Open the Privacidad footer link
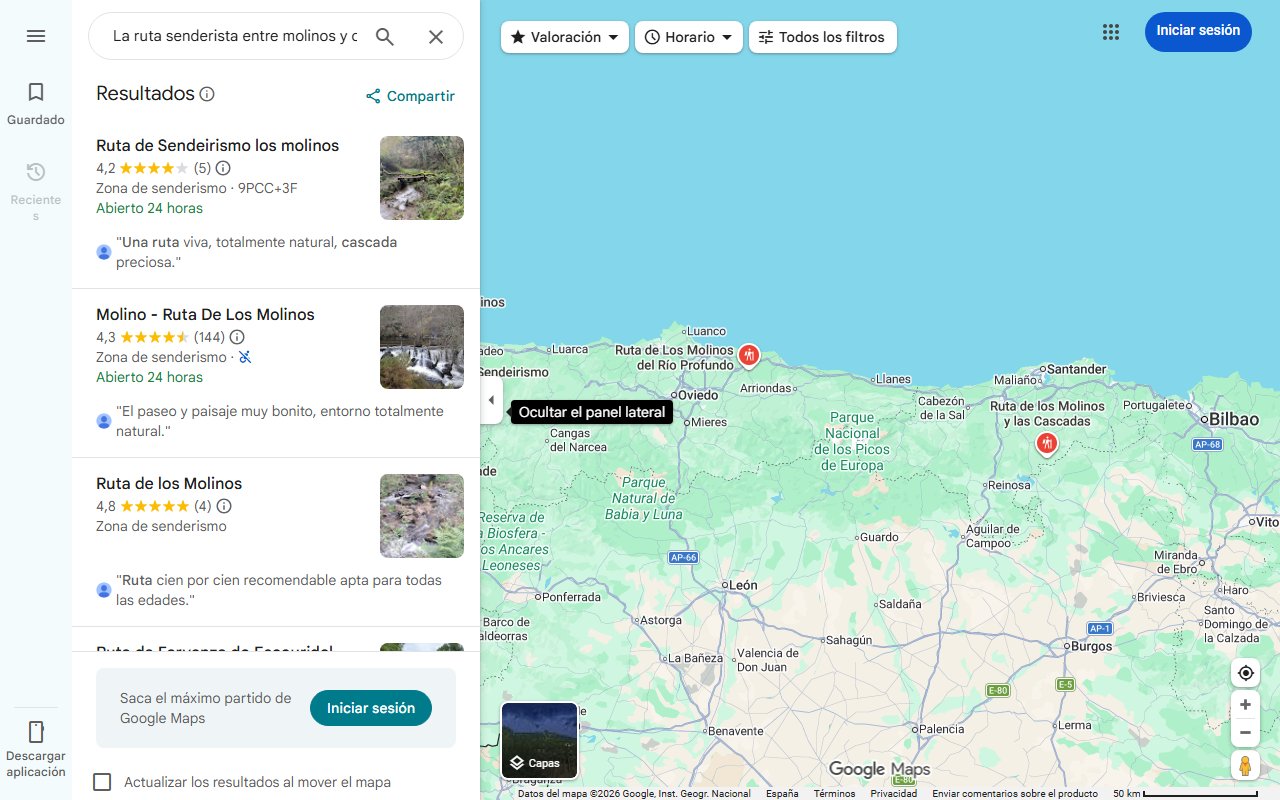1280x800 pixels. tap(892, 792)
